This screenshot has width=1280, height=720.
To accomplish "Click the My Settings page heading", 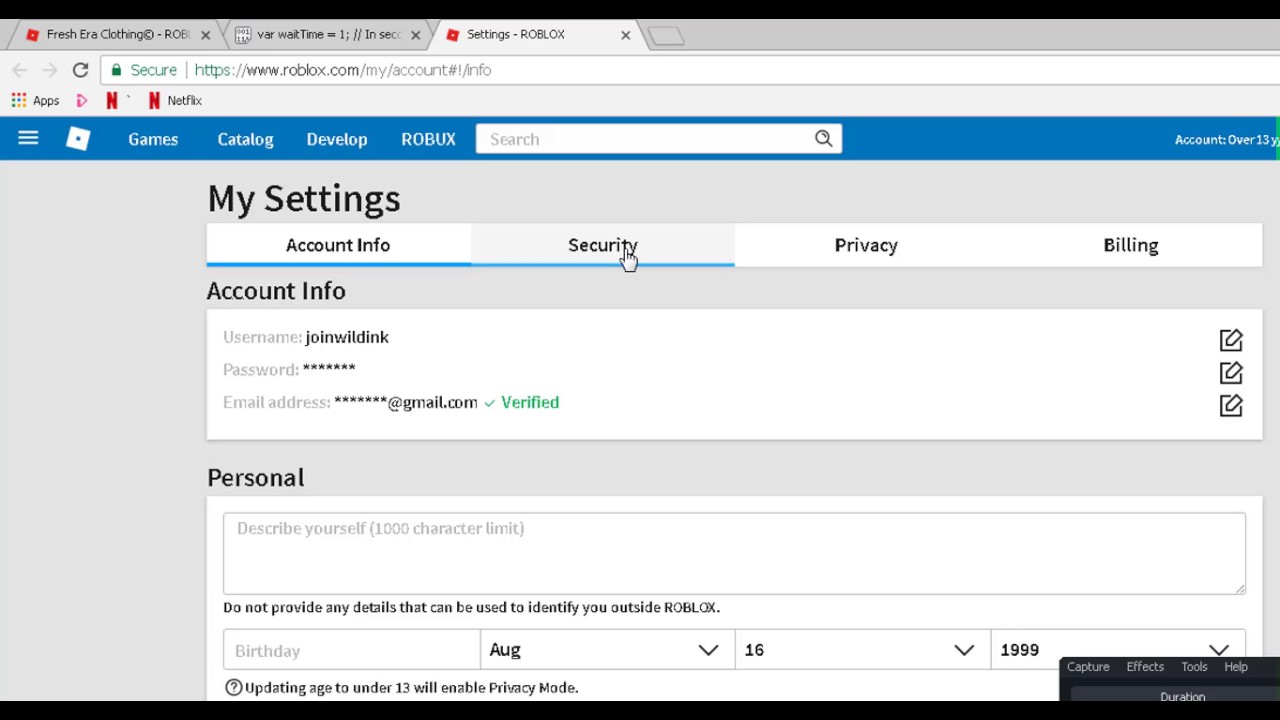I will pyautogui.click(x=304, y=198).
